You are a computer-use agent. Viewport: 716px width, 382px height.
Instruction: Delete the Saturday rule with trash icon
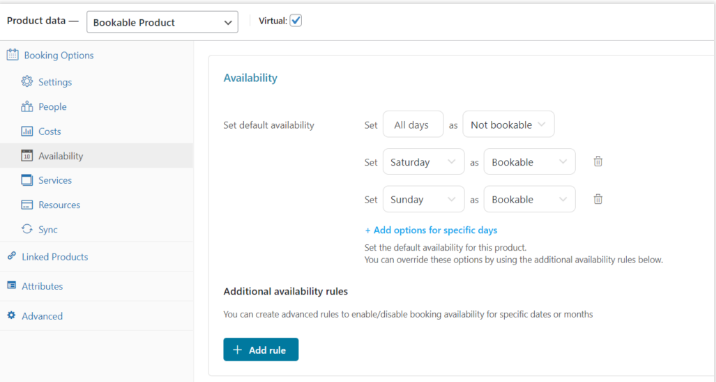(598, 162)
